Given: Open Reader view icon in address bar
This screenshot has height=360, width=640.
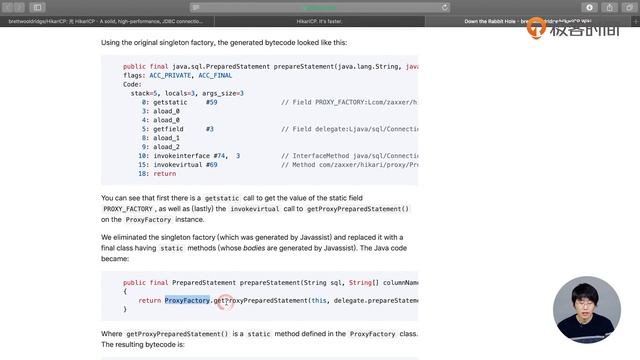Looking at the screenshot, I should point(196,7).
